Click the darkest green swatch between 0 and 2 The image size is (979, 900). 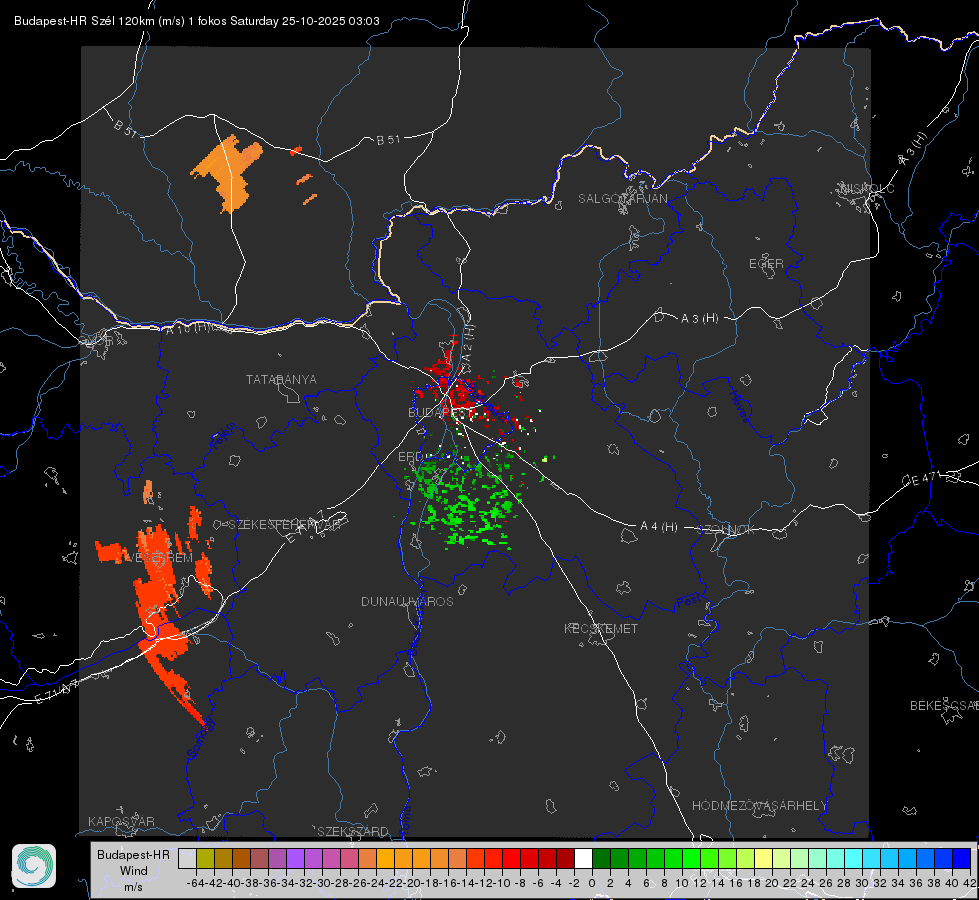click(601, 858)
